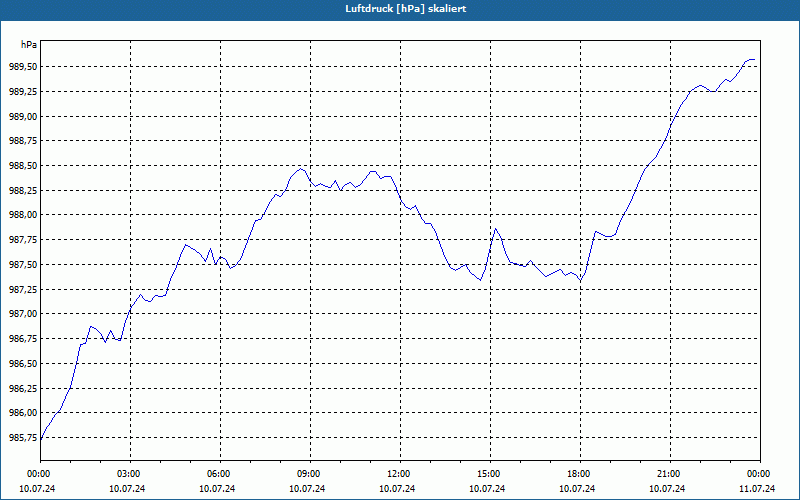Click the "11.07.24" date label
Viewport: 800px width, 500px height.
pos(757,489)
